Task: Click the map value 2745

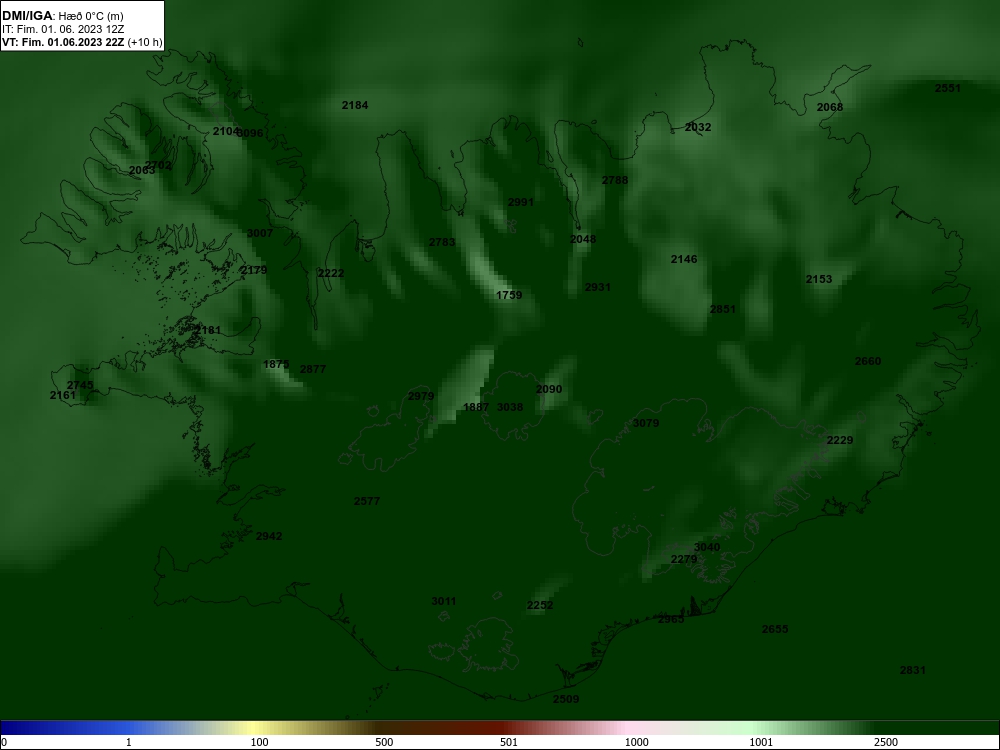Action: point(80,385)
